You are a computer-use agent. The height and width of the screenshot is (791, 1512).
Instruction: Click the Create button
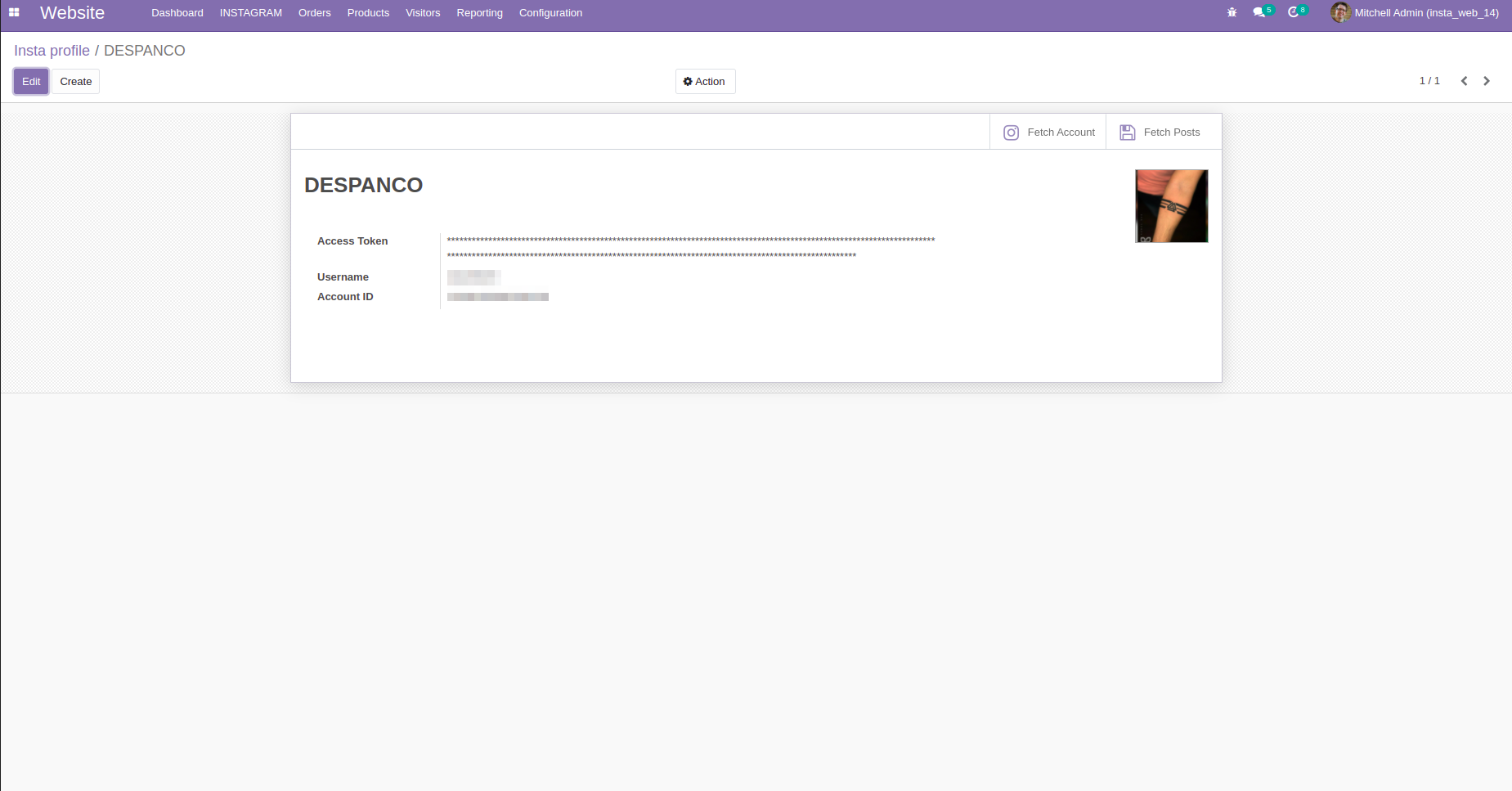[x=76, y=81]
